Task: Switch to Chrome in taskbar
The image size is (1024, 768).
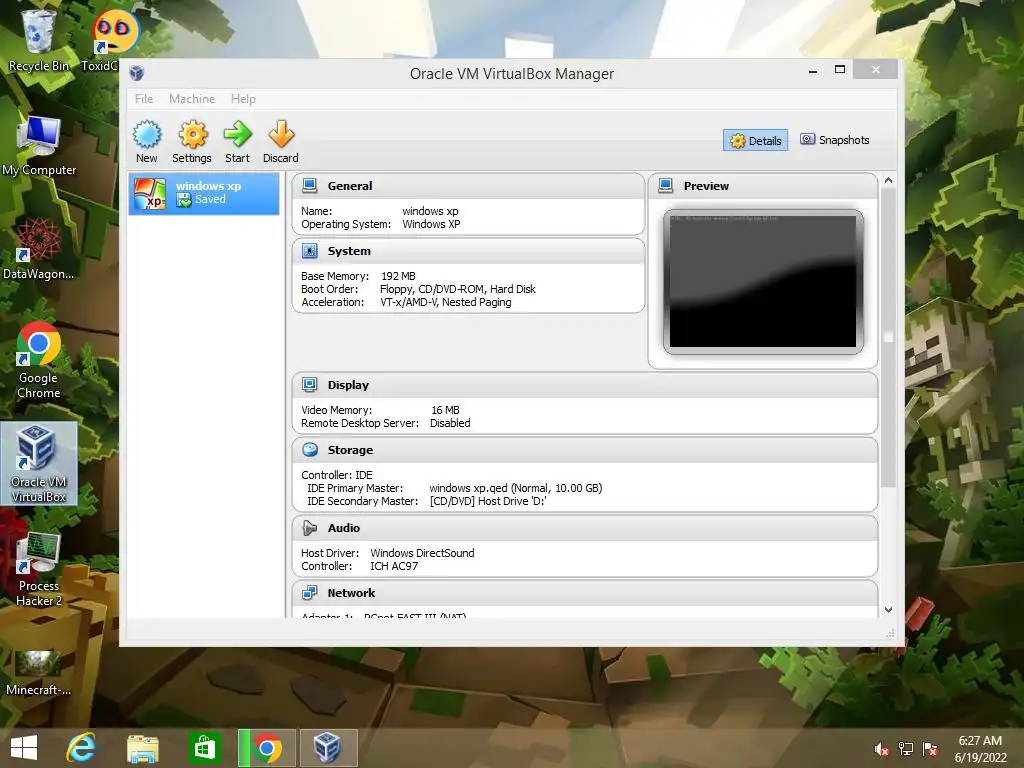Action: coord(266,748)
